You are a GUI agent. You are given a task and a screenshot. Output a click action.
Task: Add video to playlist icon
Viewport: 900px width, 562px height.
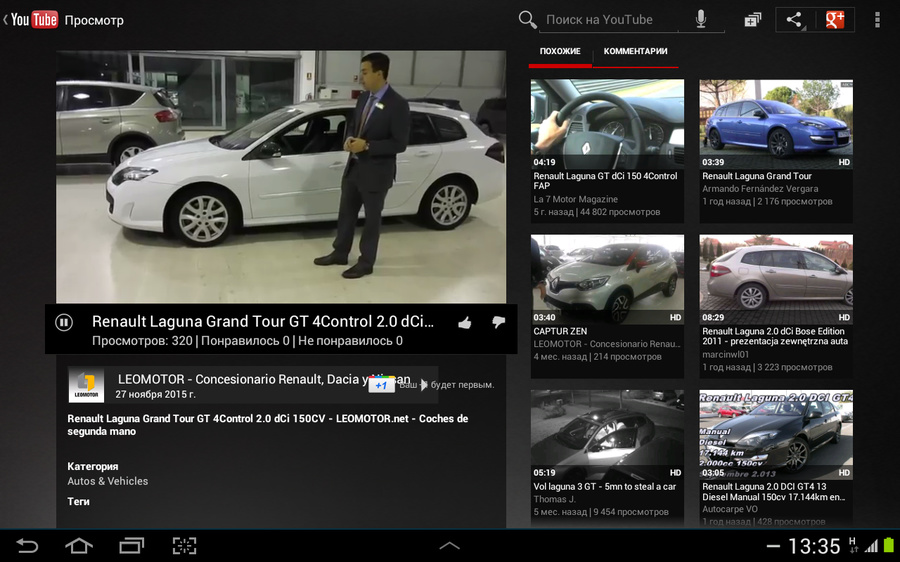click(x=752, y=20)
